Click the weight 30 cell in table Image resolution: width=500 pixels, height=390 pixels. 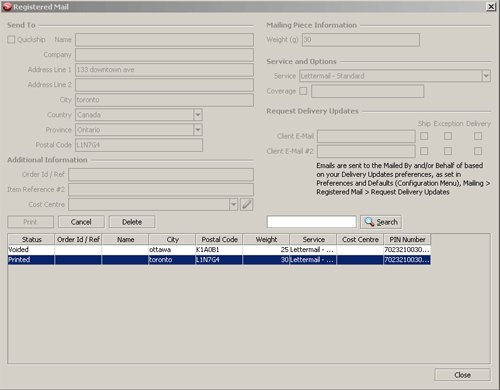(266, 260)
